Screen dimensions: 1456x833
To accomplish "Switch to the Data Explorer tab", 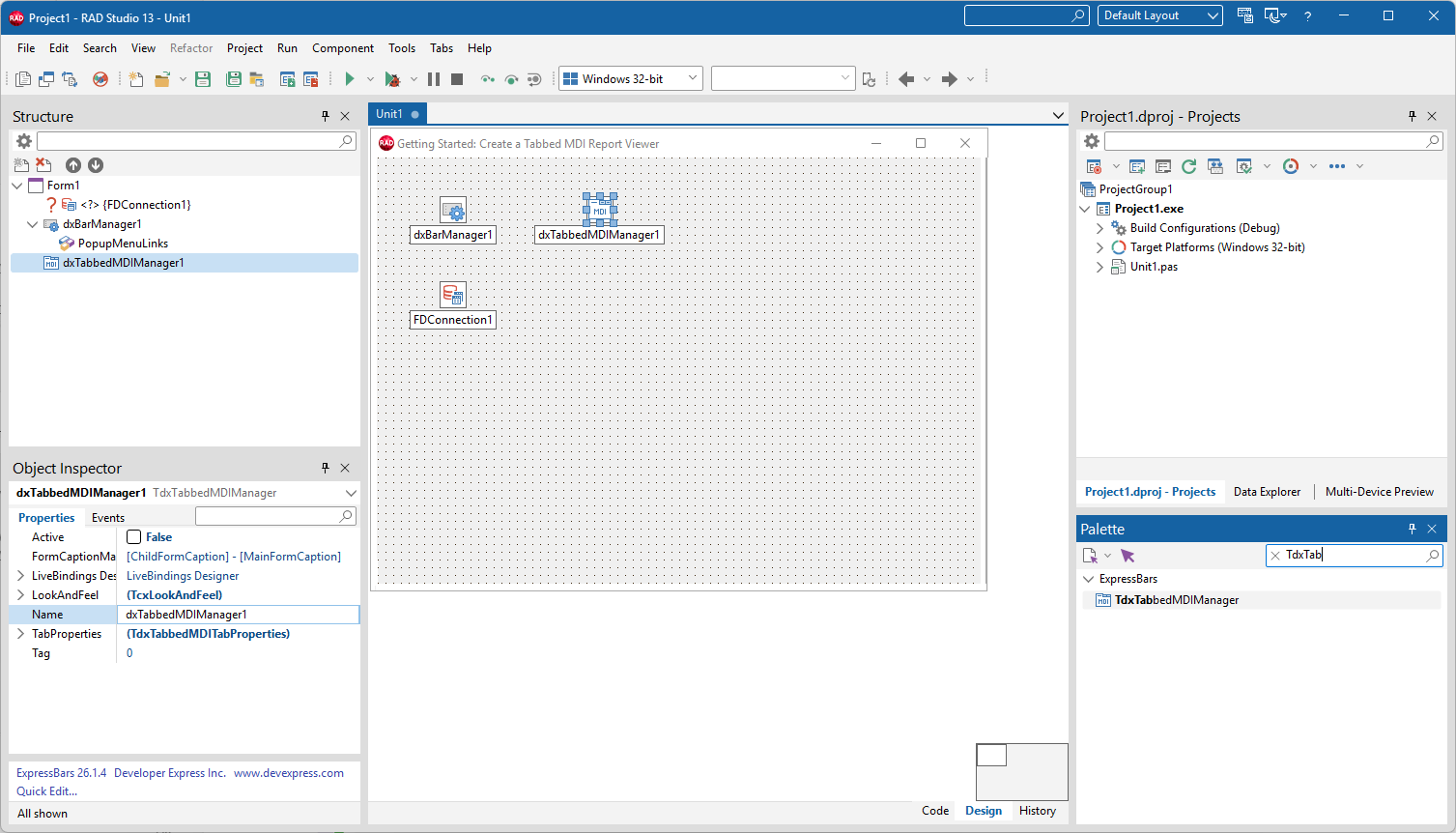I will coord(1268,492).
